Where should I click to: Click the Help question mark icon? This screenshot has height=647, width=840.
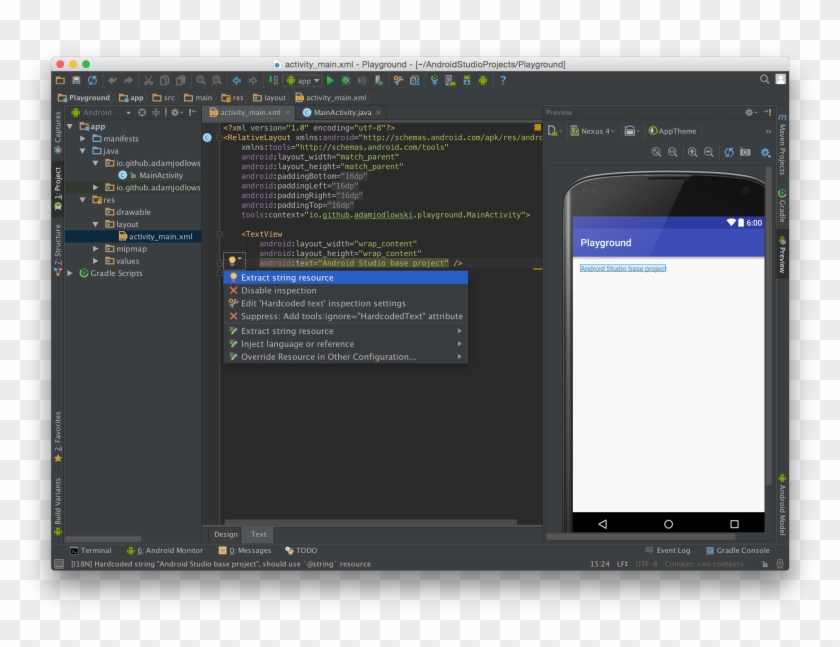coord(502,80)
